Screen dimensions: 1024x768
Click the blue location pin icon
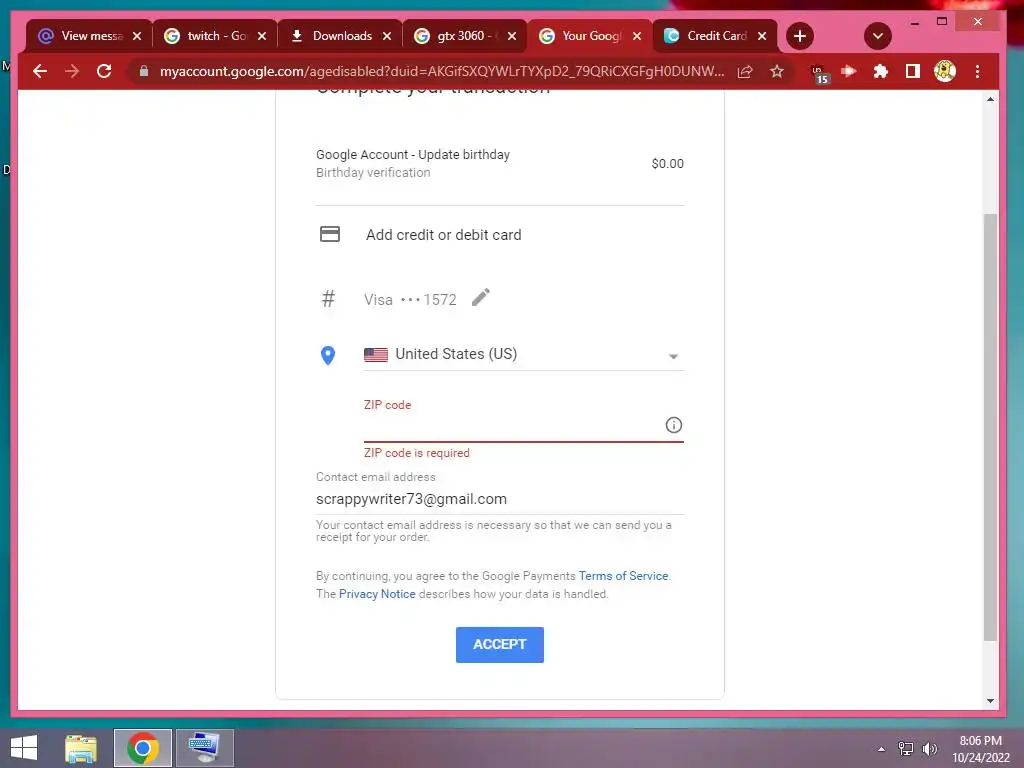328,355
